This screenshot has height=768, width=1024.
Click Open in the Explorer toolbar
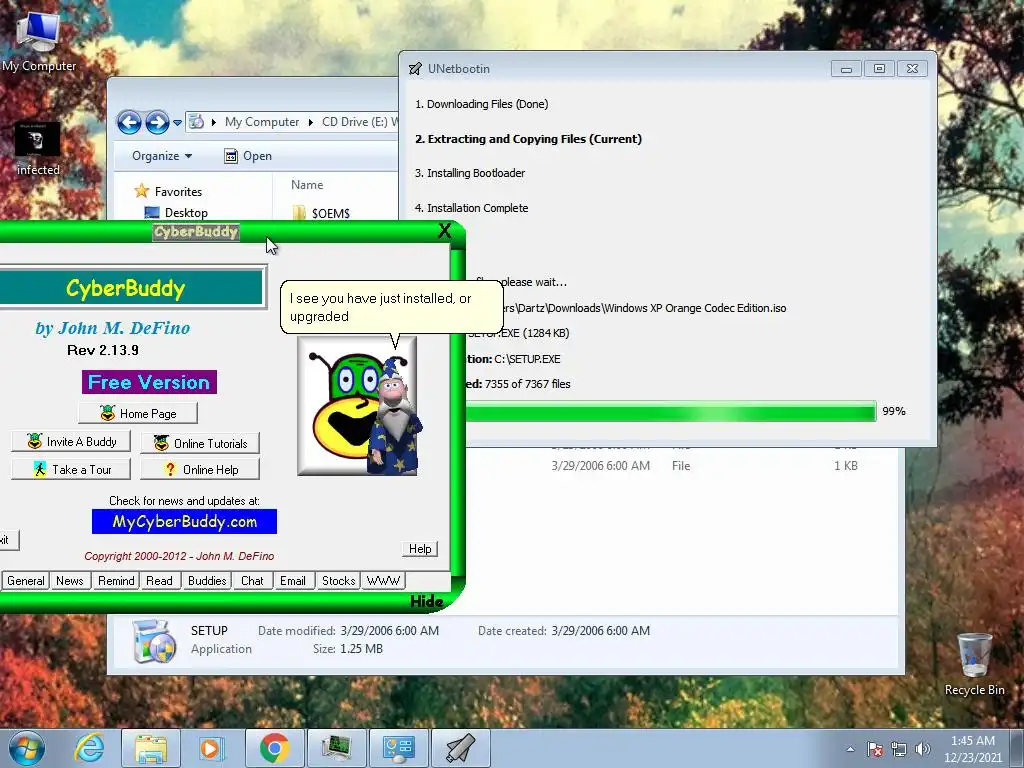click(248, 155)
